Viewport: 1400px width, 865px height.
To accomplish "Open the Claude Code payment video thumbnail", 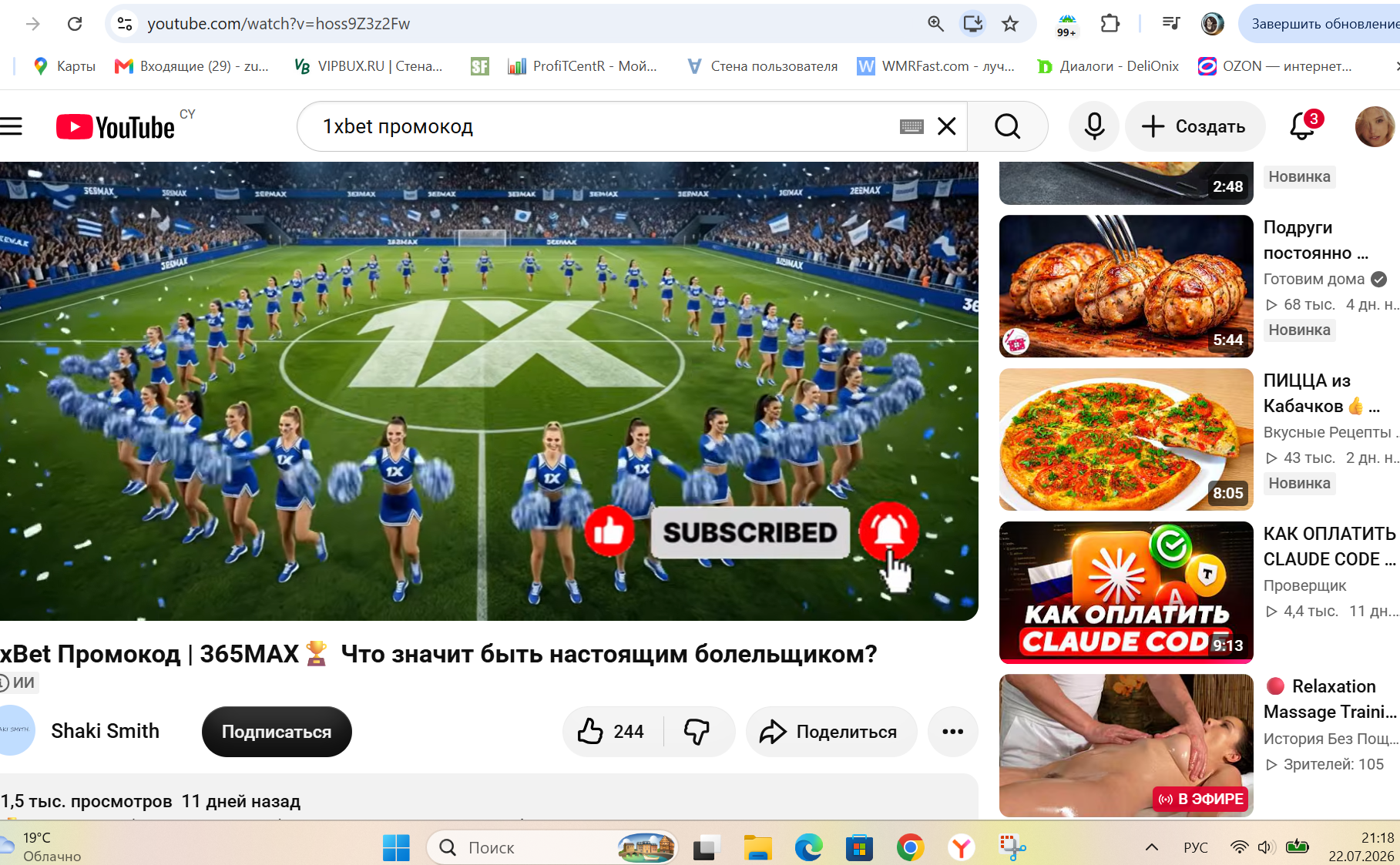I will pos(1126,592).
